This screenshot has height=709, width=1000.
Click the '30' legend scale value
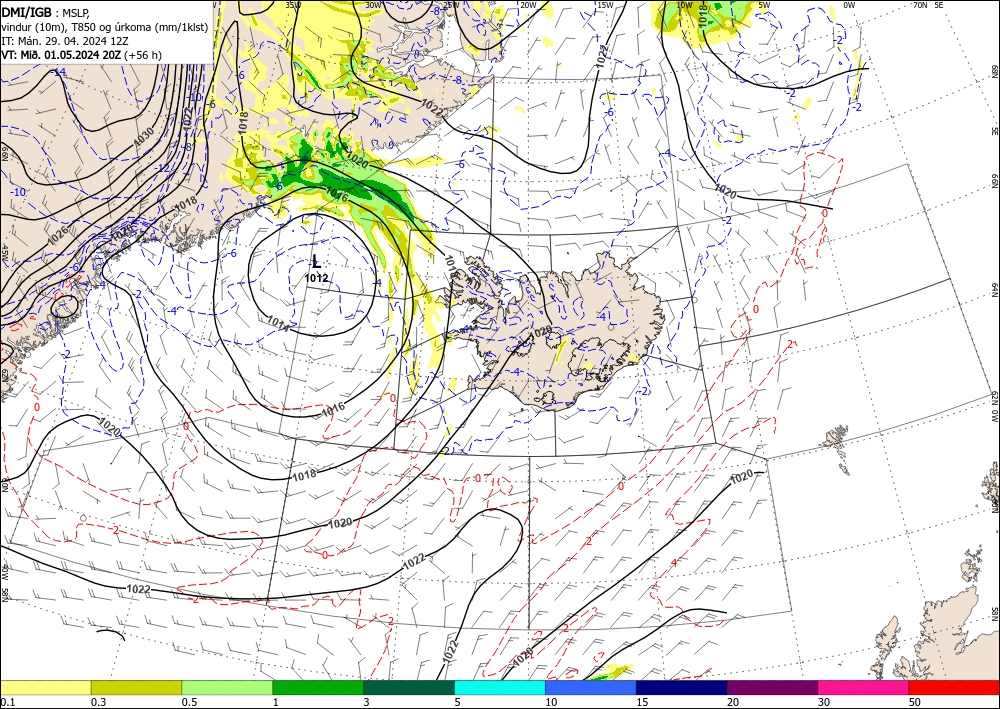coord(823,702)
